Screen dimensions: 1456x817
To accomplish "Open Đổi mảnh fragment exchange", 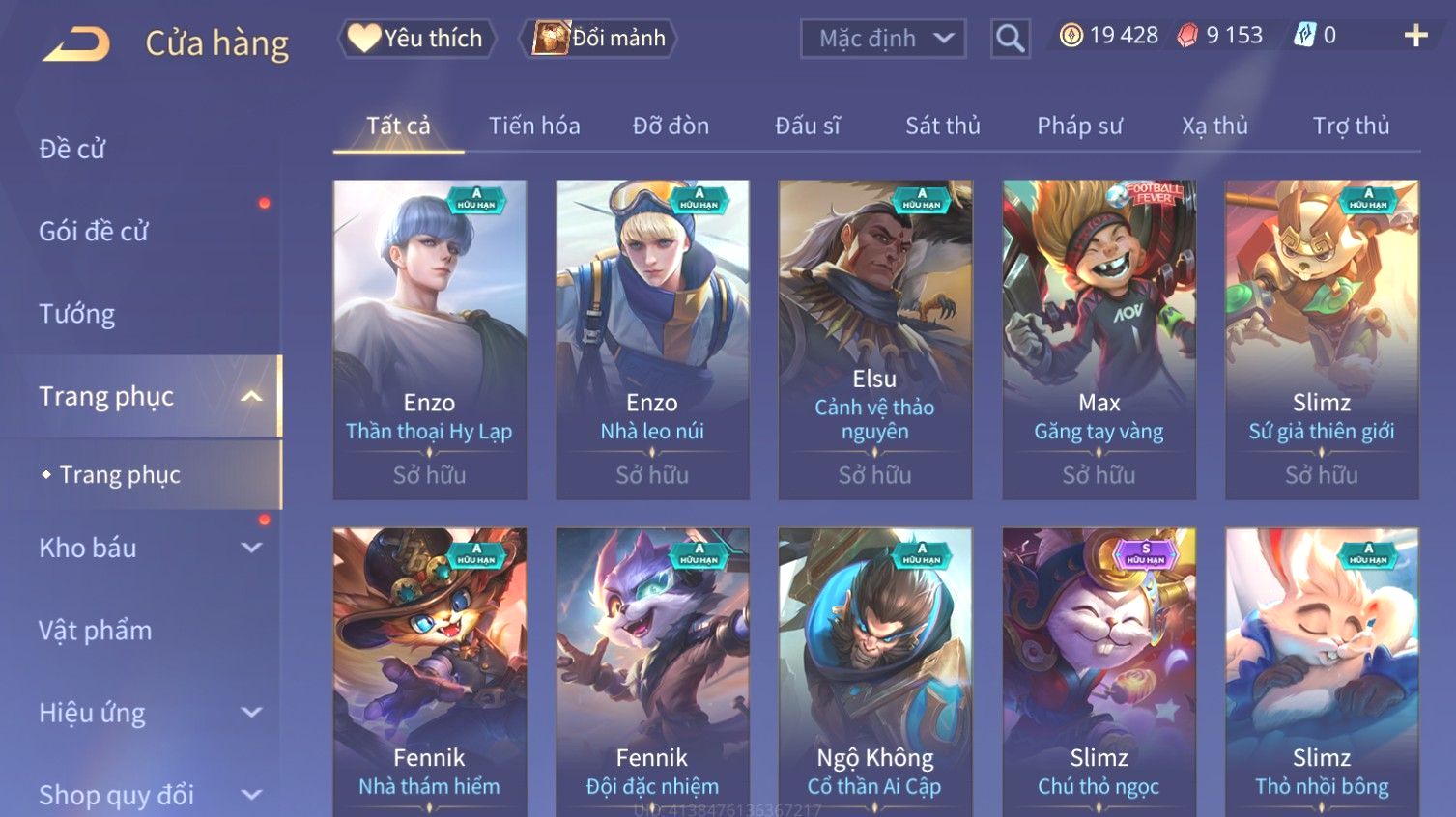I will [599, 38].
